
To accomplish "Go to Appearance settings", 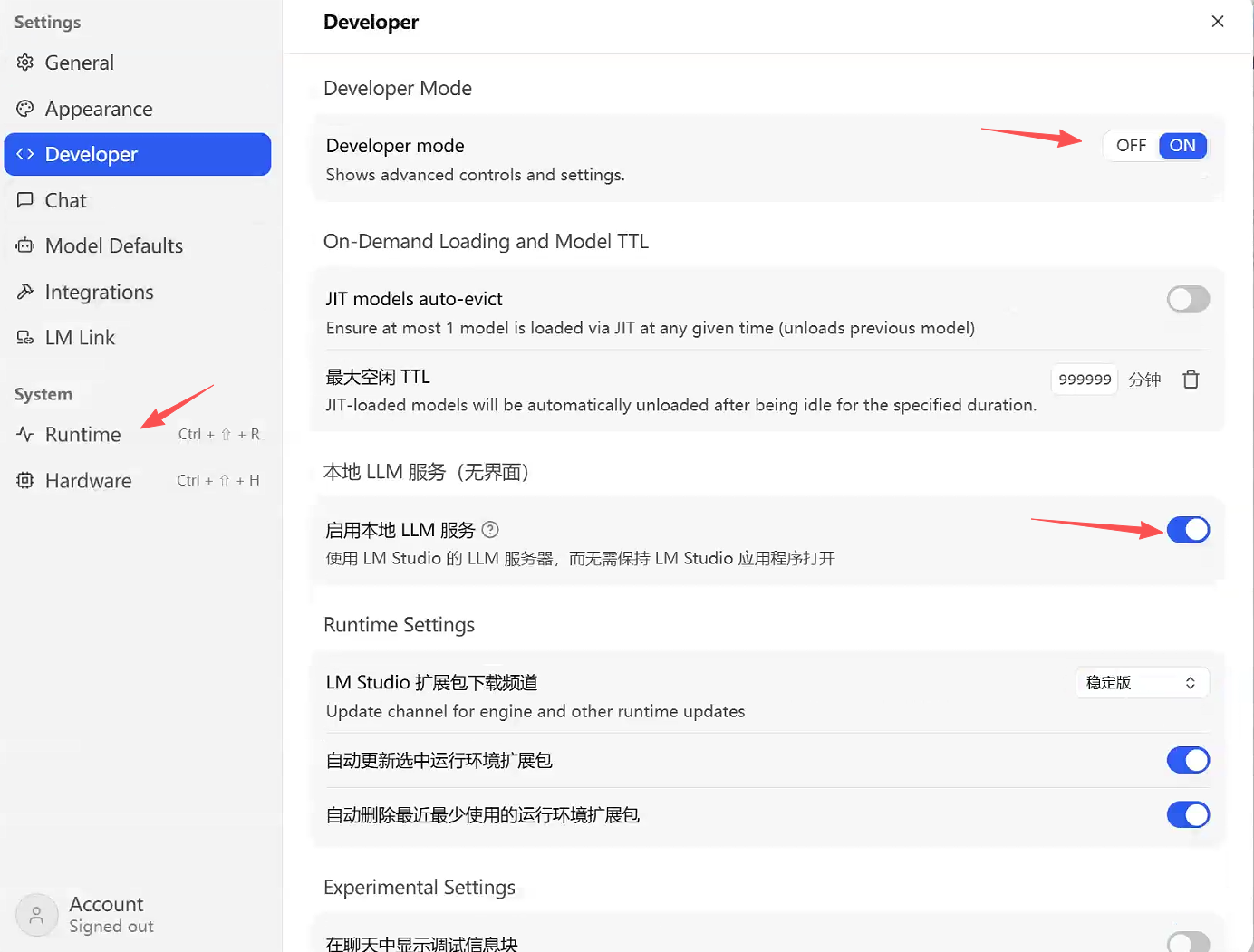I will 138,109.
